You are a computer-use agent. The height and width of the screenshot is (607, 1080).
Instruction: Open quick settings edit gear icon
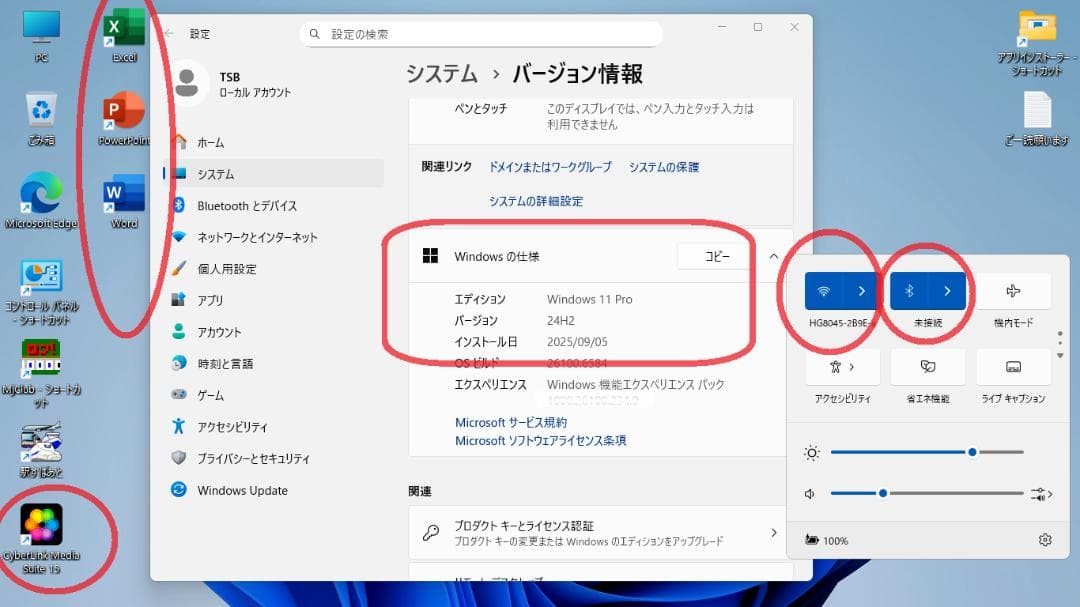(1045, 539)
